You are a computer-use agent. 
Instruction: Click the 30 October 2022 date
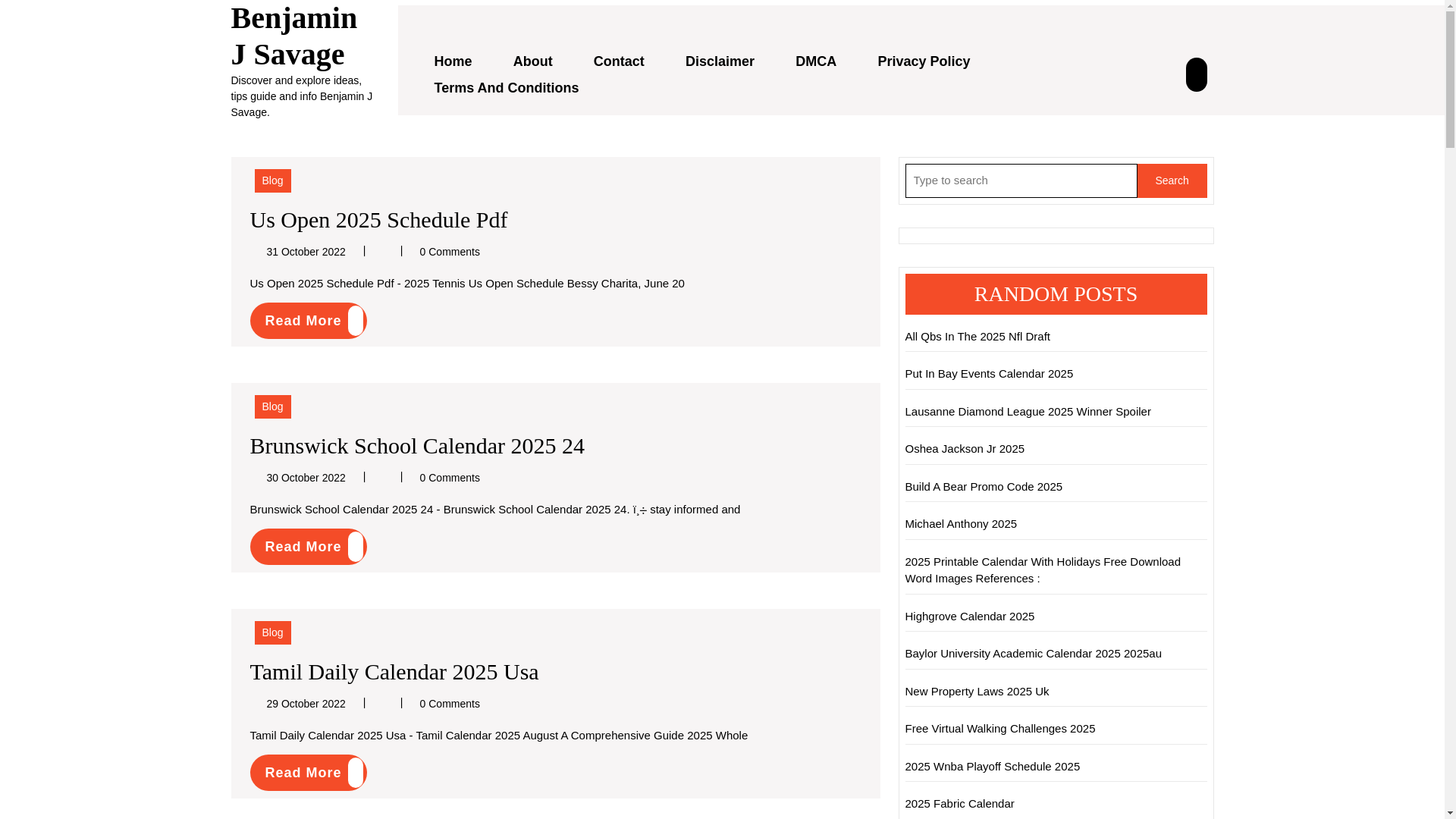[306, 478]
